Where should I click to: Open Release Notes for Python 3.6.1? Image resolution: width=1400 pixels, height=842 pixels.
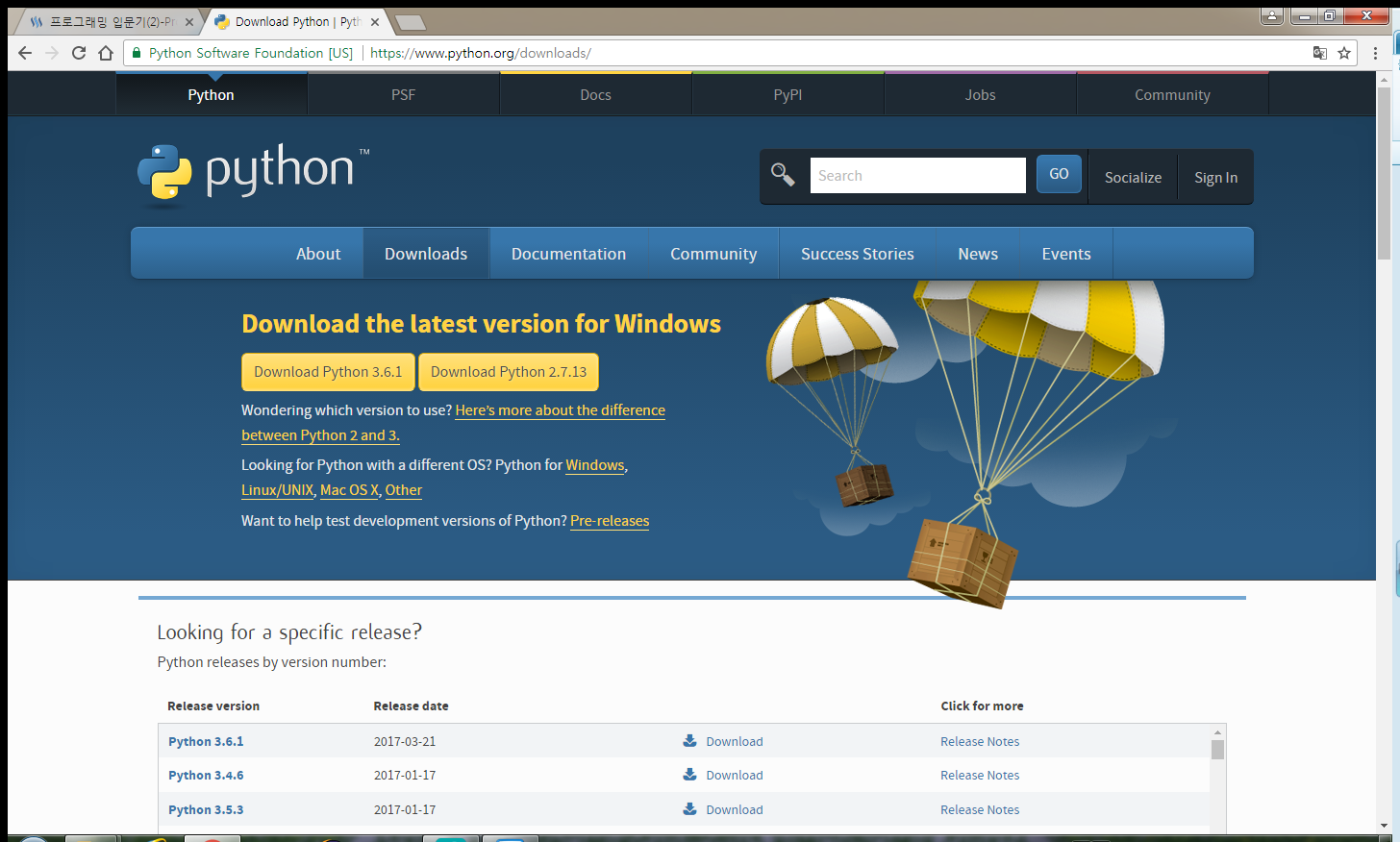coord(980,741)
